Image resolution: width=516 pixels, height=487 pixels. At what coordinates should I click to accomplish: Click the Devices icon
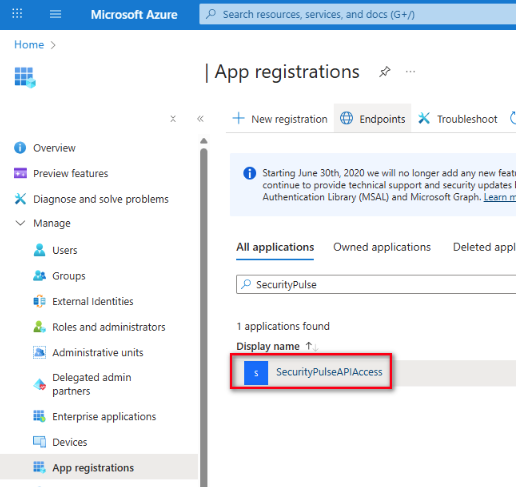click(x=39, y=442)
